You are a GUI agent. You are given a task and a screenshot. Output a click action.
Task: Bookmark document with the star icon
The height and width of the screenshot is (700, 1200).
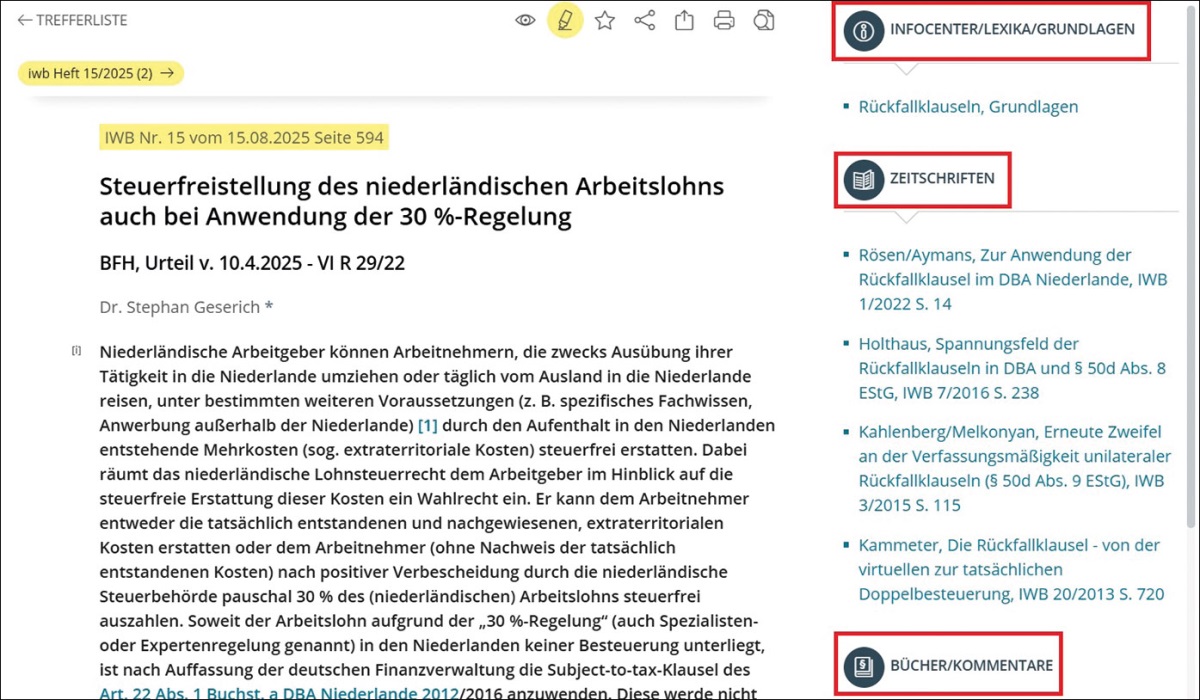(605, 21)
